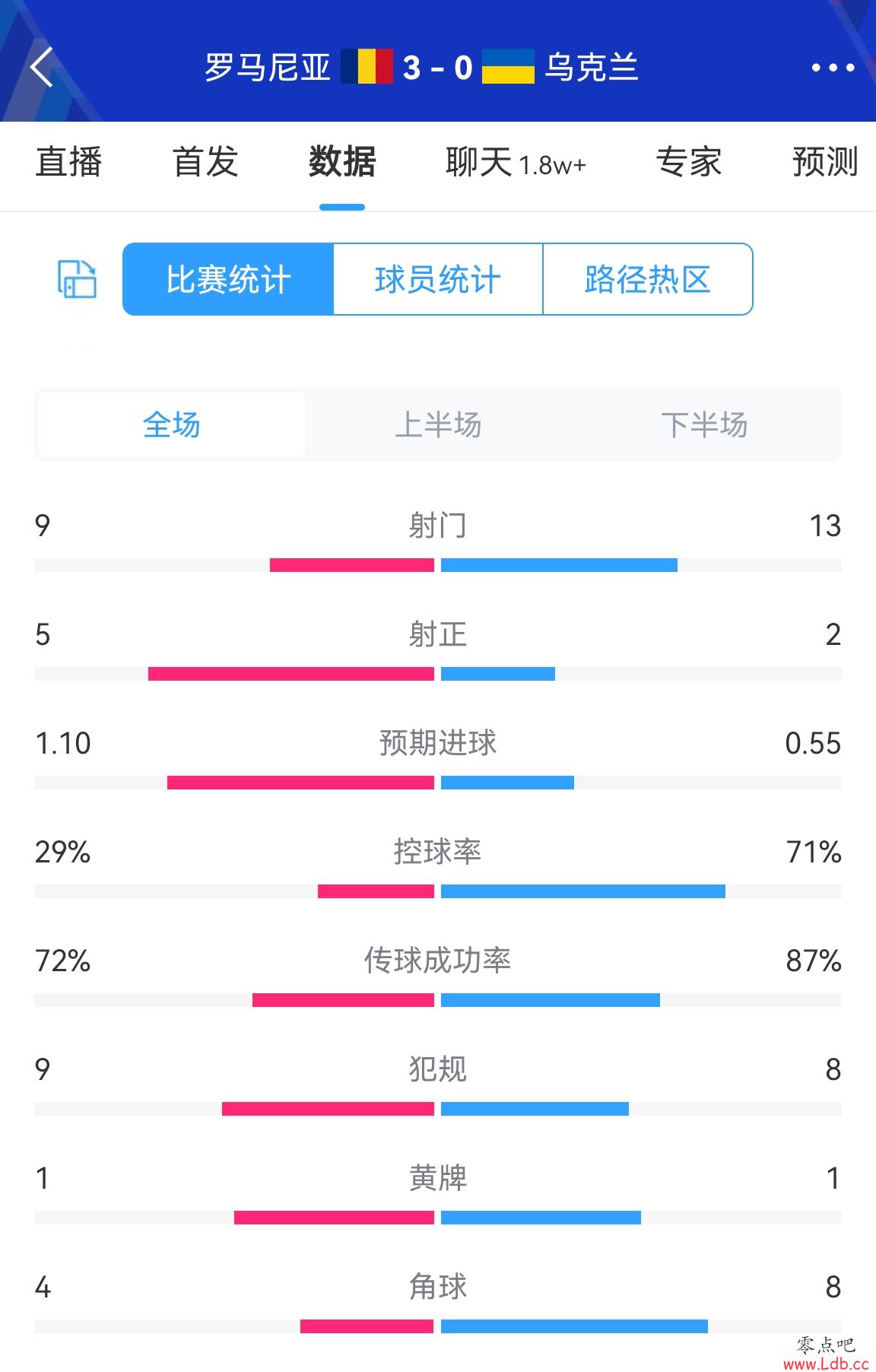Choose the 全场 period filter

tap(172, 424)
